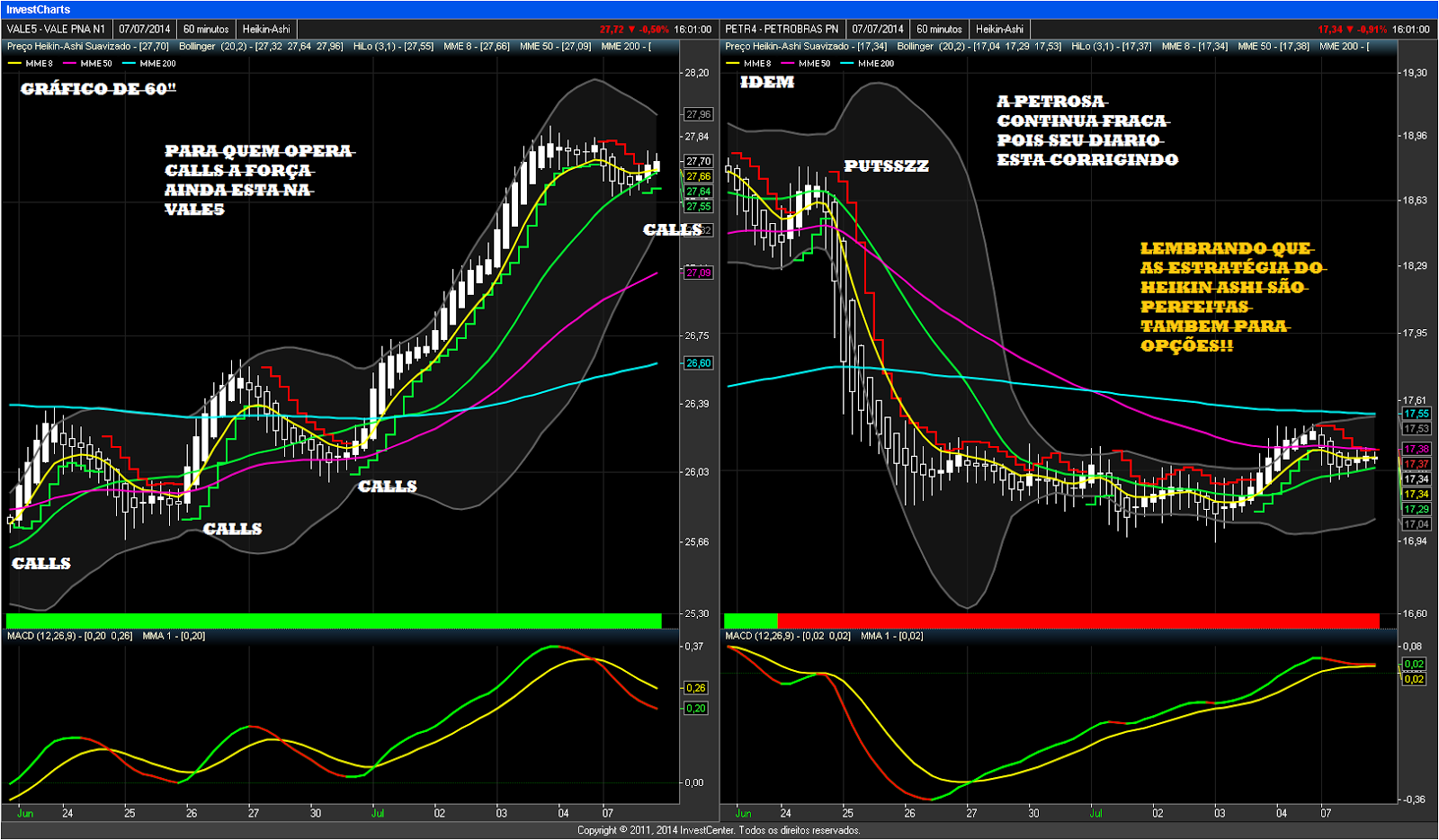Image resolution: width=1439 pixels, height=840 pixels.
Task: Click the -0,36 level on PETR4 MACD axis
Action: (1413, 800)
